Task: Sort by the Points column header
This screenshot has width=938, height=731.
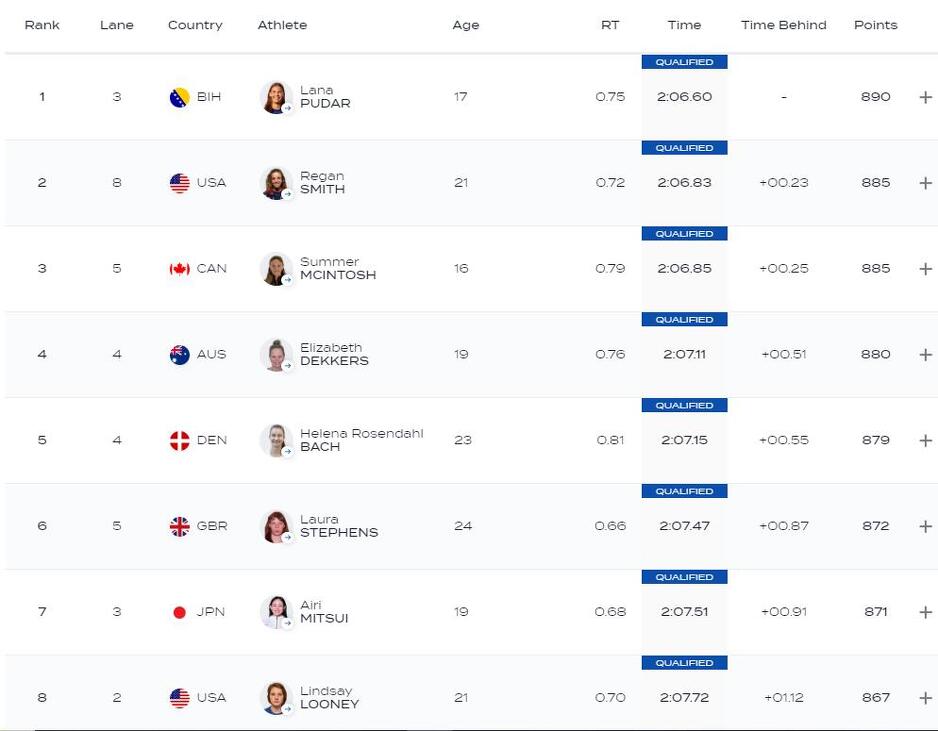Action: coord(875,25)
